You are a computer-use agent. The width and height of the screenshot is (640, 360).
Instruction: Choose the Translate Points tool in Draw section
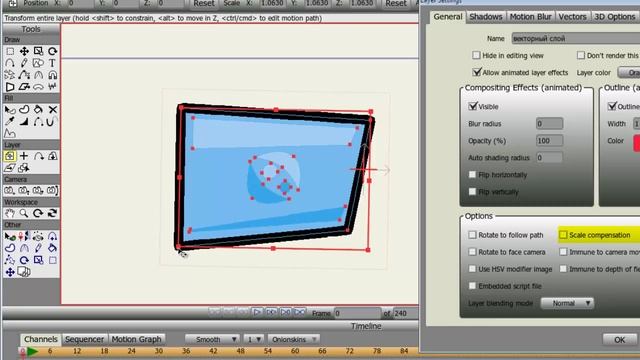[24, 51]
